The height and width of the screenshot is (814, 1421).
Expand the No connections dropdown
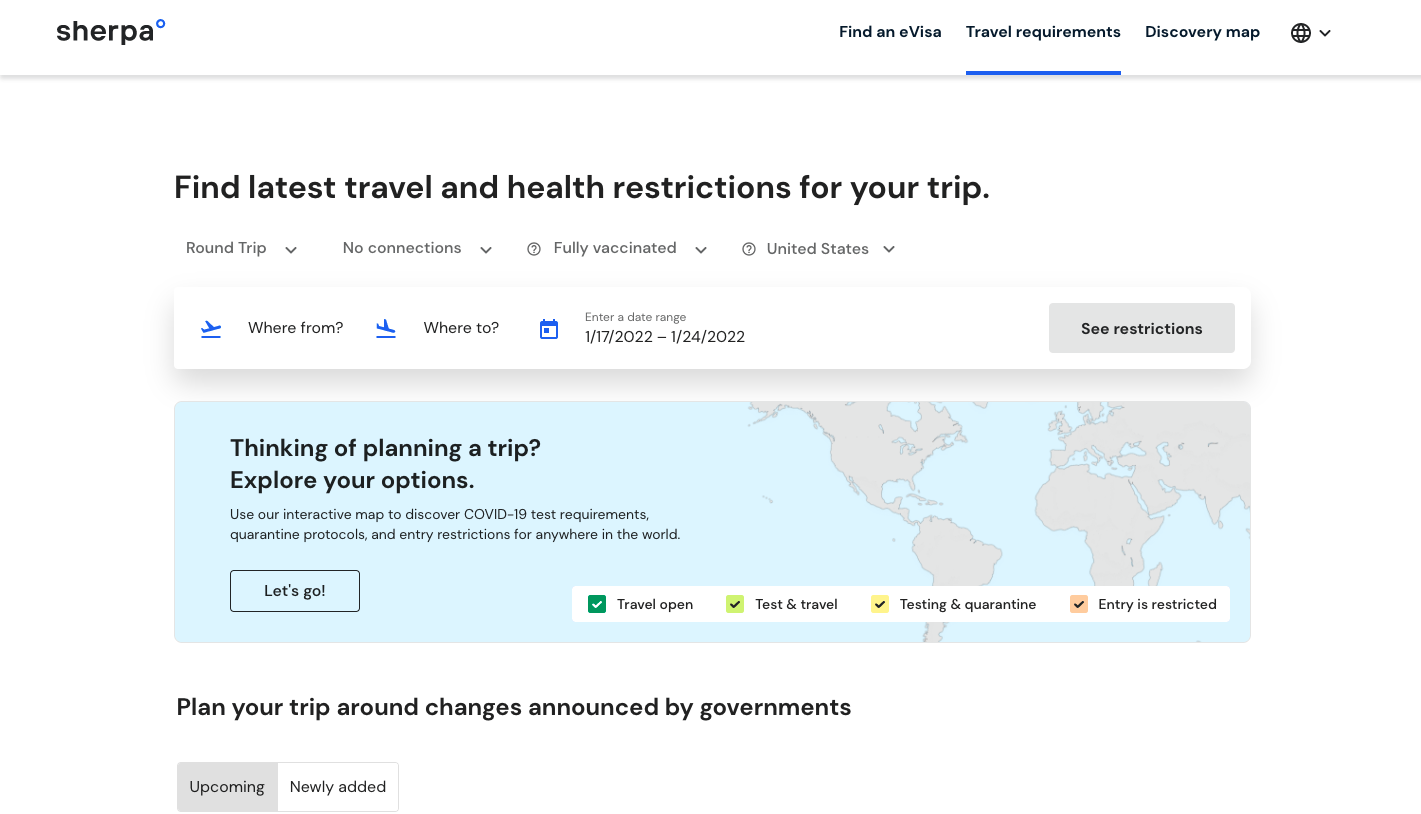pos(417,249)
